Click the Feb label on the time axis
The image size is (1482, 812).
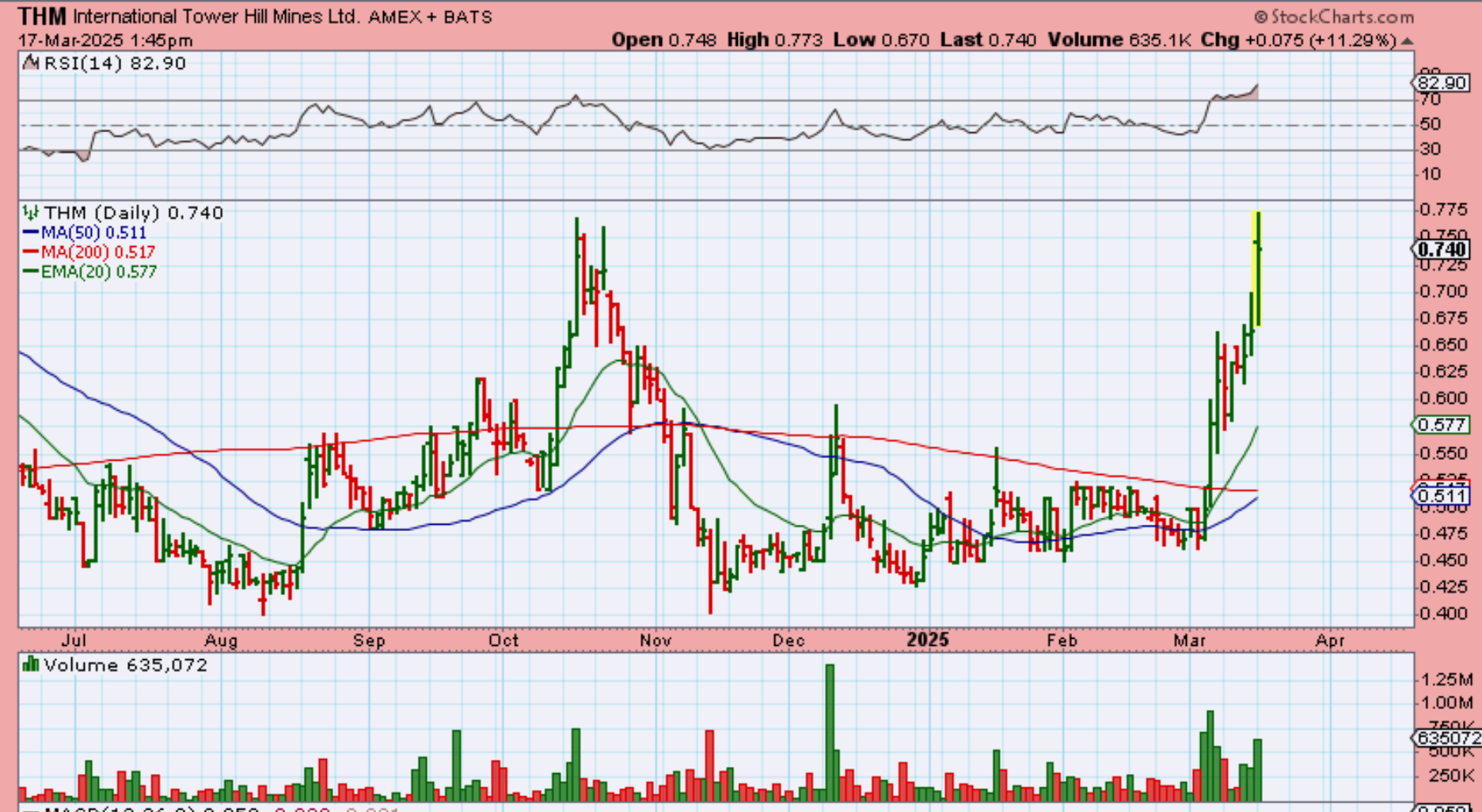[x=1062, y=639]
